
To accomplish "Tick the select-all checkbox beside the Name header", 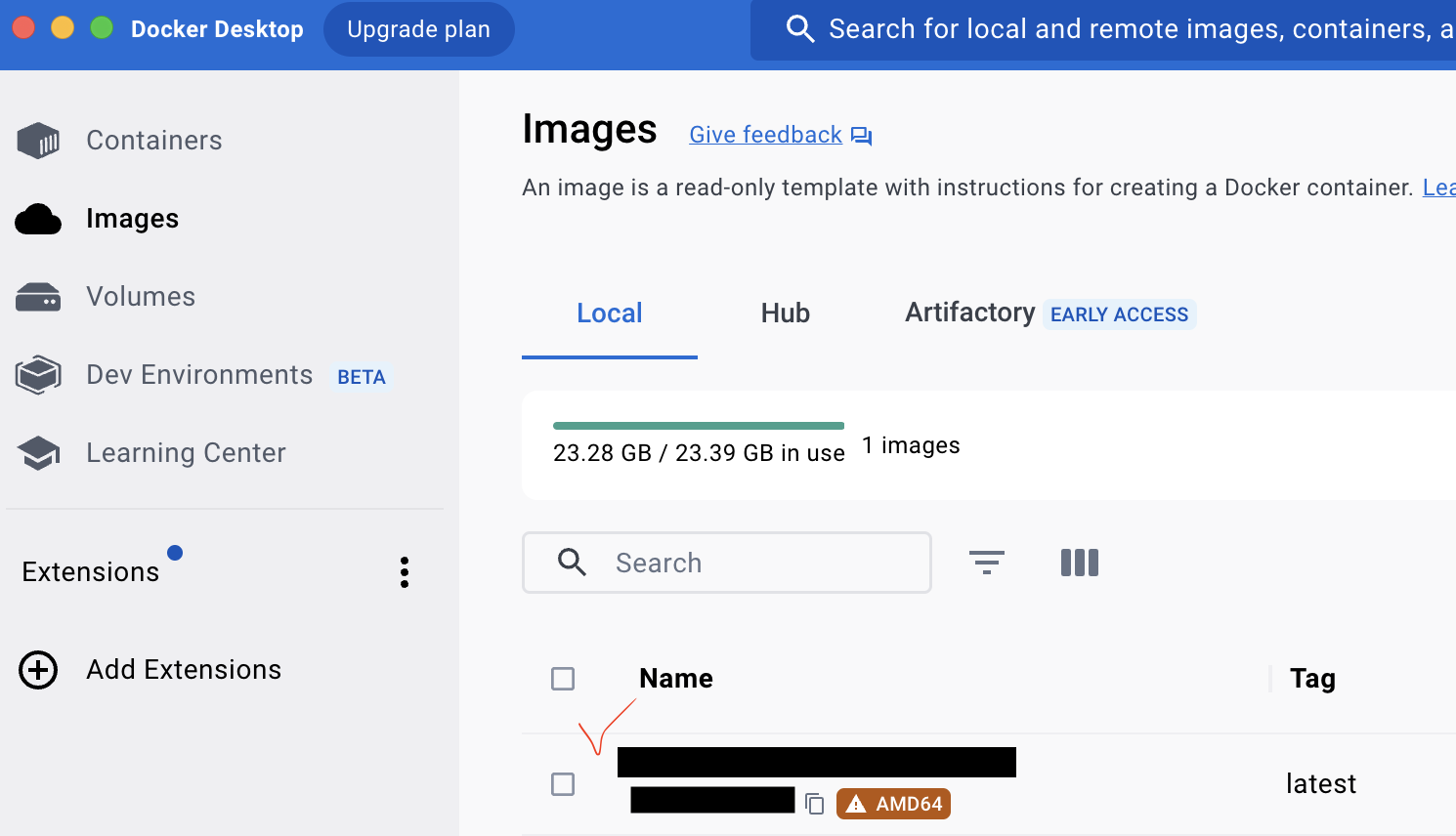I will click(563, 679).
